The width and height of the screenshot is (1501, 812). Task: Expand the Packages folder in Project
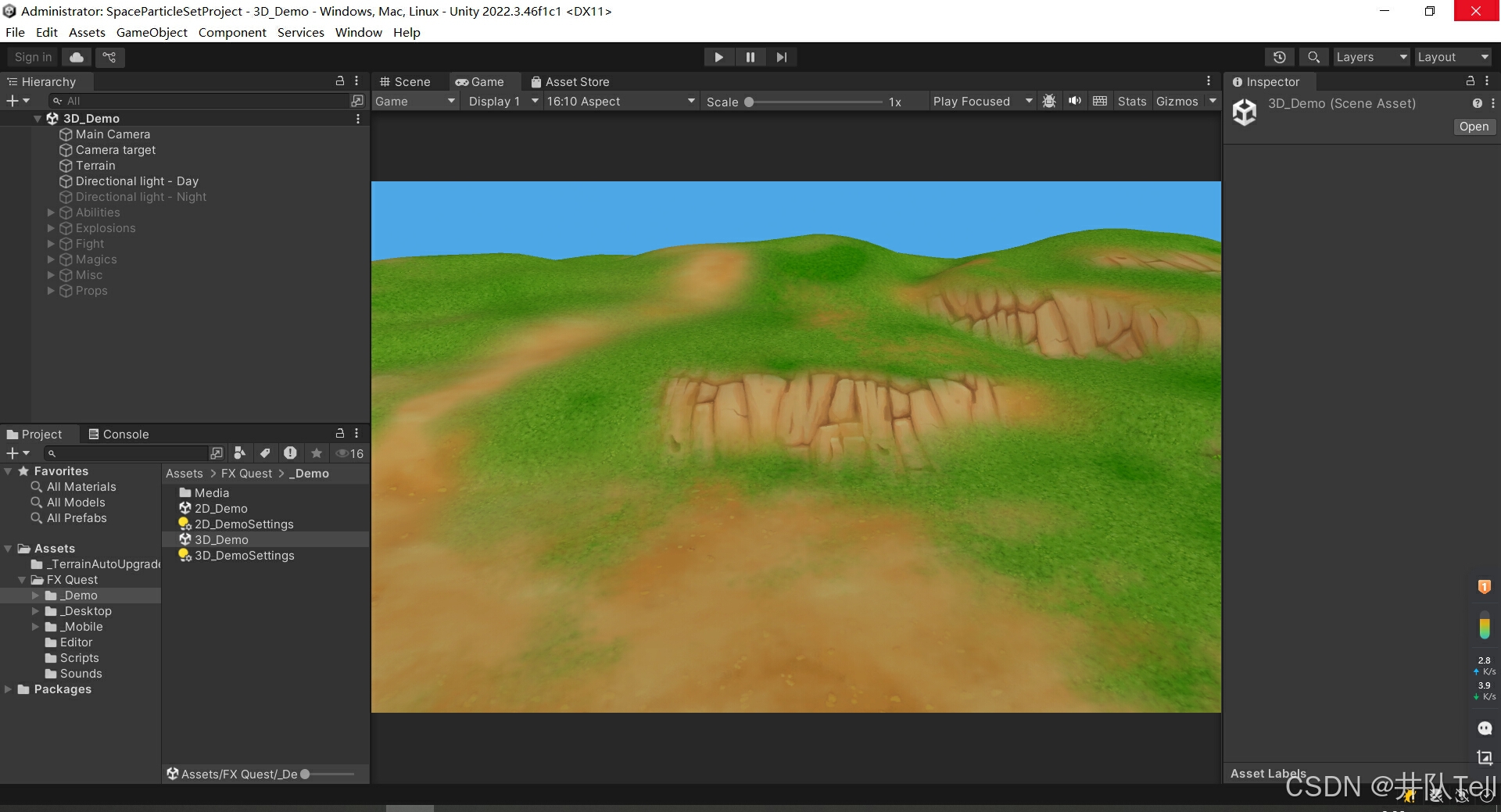click(8, 689)
